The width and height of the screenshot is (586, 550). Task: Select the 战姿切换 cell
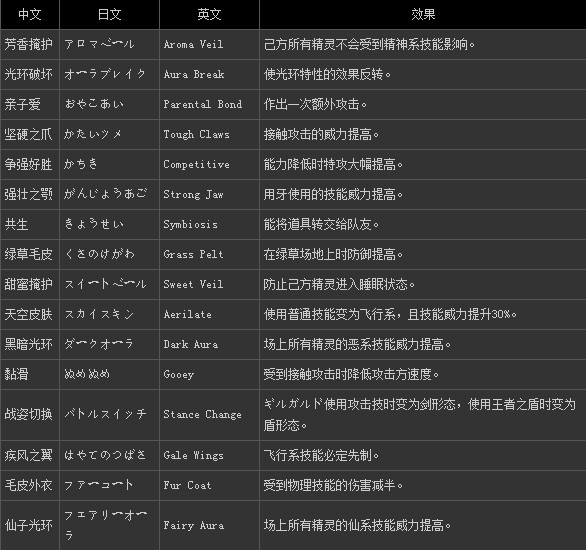[x=30, y=415]
